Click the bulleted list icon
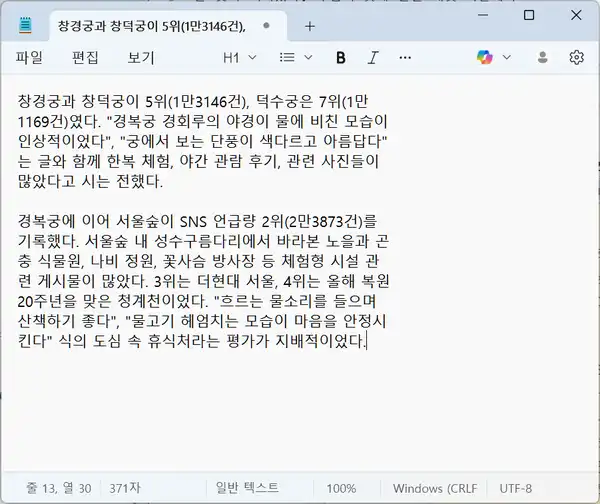Image resolution: width=600 pixels, height=504 pixels. click(287, 58)
